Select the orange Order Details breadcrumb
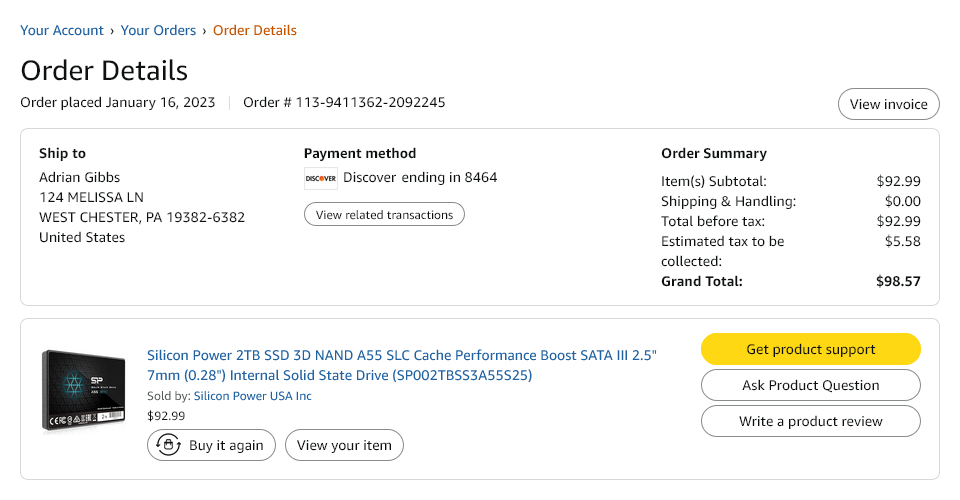 click(x=255, y=30)
